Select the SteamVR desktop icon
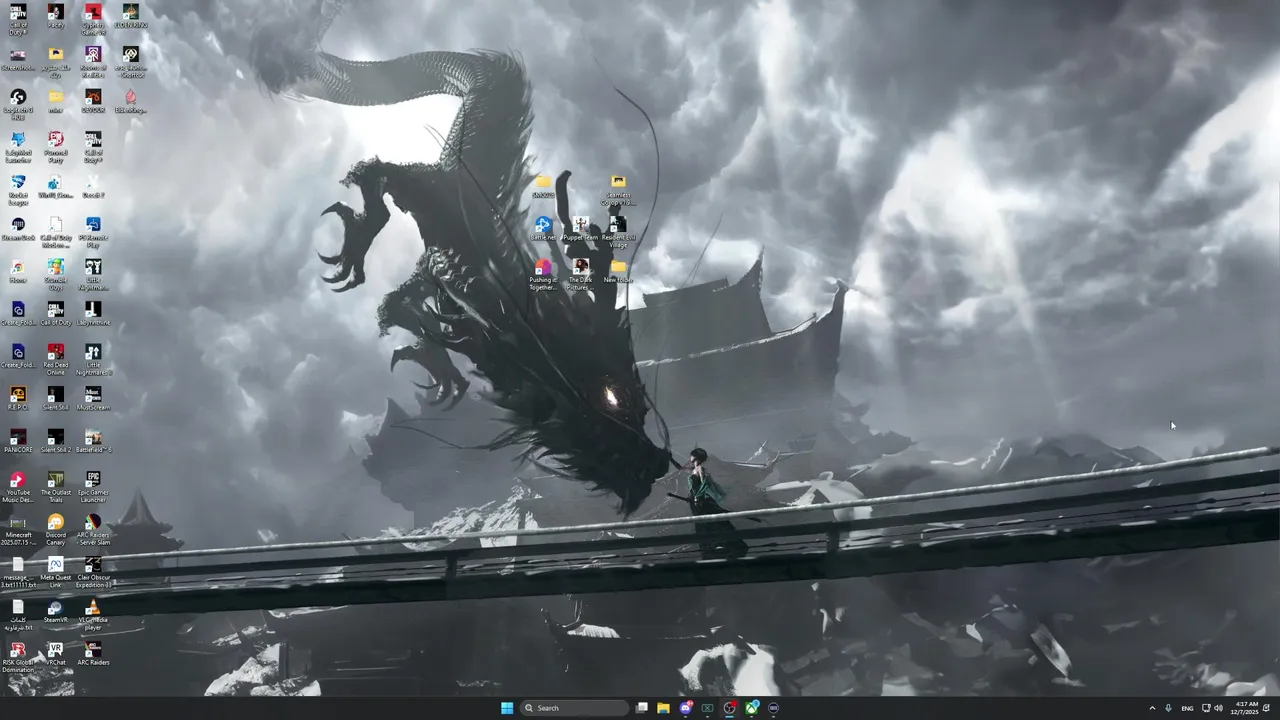1280x720 pixels. click(x=56, y=611)
